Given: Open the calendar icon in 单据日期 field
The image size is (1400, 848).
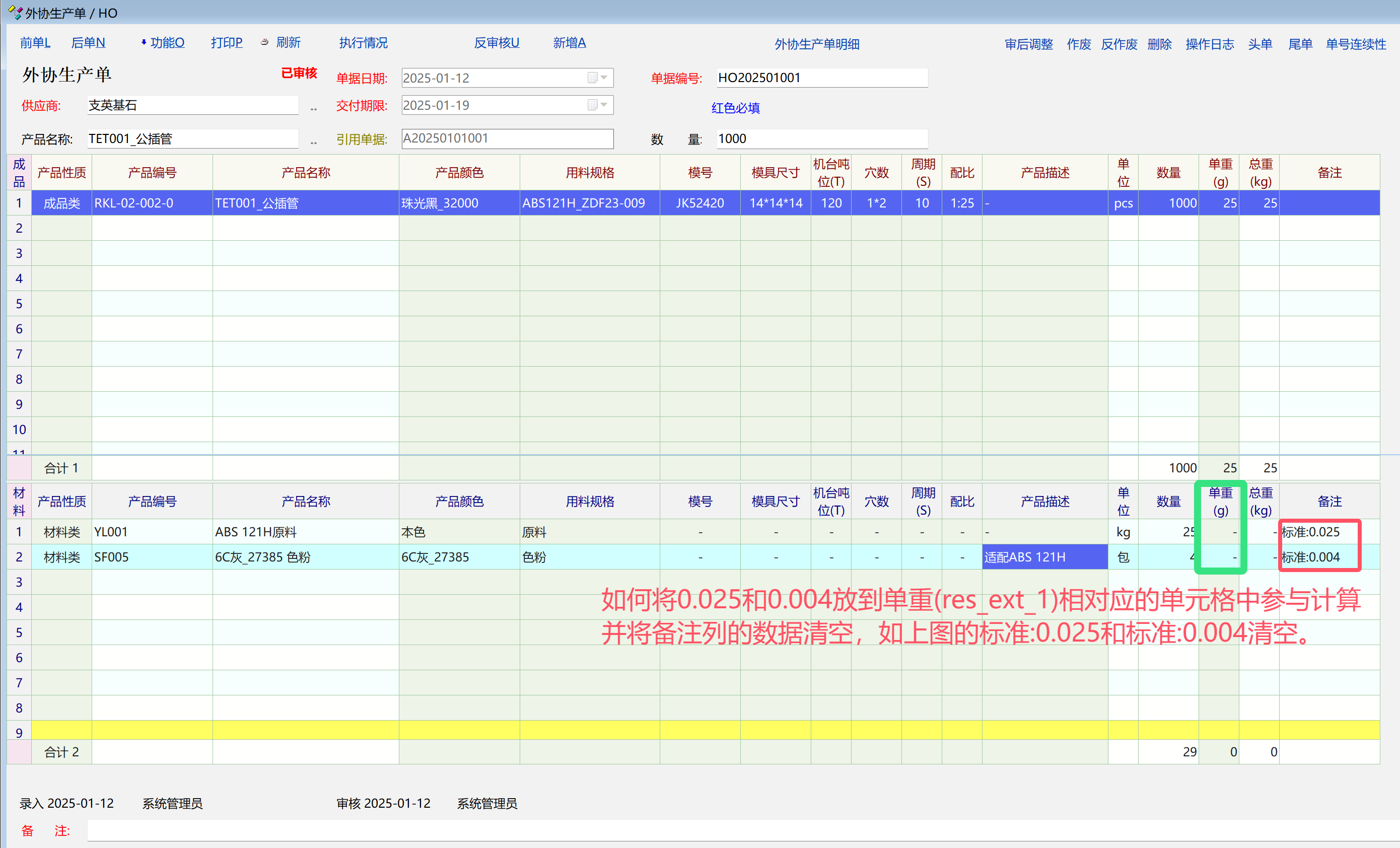Looking at the screenshot, I should pos(592,78).
